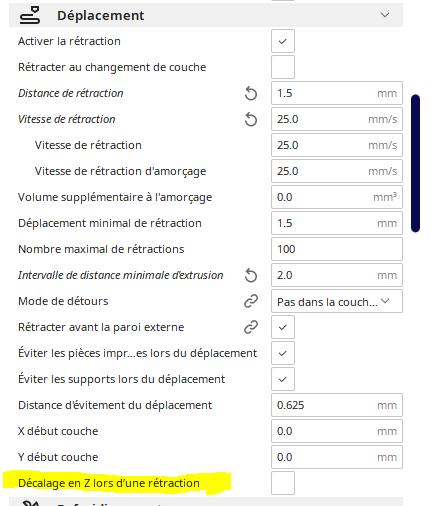This screenshot has height=506, width=435.
Task: Reset Vitesse de rétraction value
Action: [251, 119]
